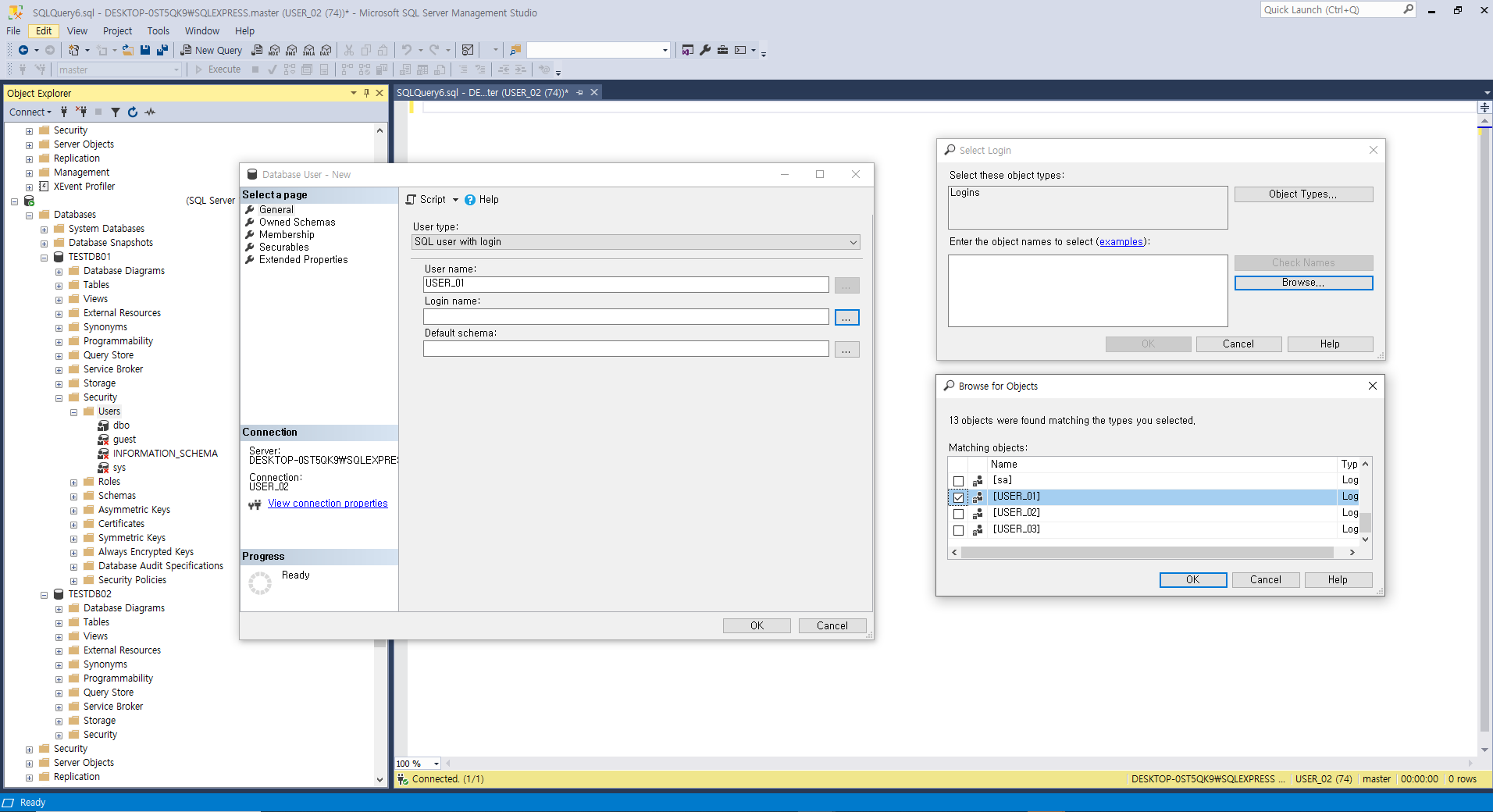Screen dimensions: 1493x812
Task: Click the DMX query icon
Action: click(291, 50)
